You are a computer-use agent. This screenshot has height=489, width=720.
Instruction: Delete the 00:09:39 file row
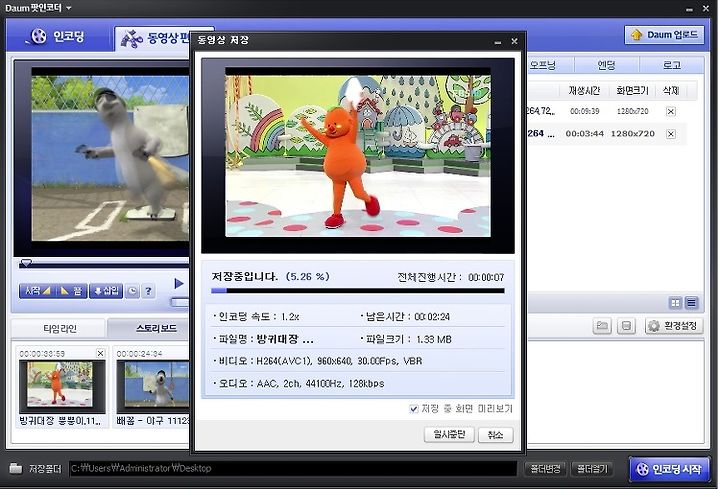[x=671, y=111]
